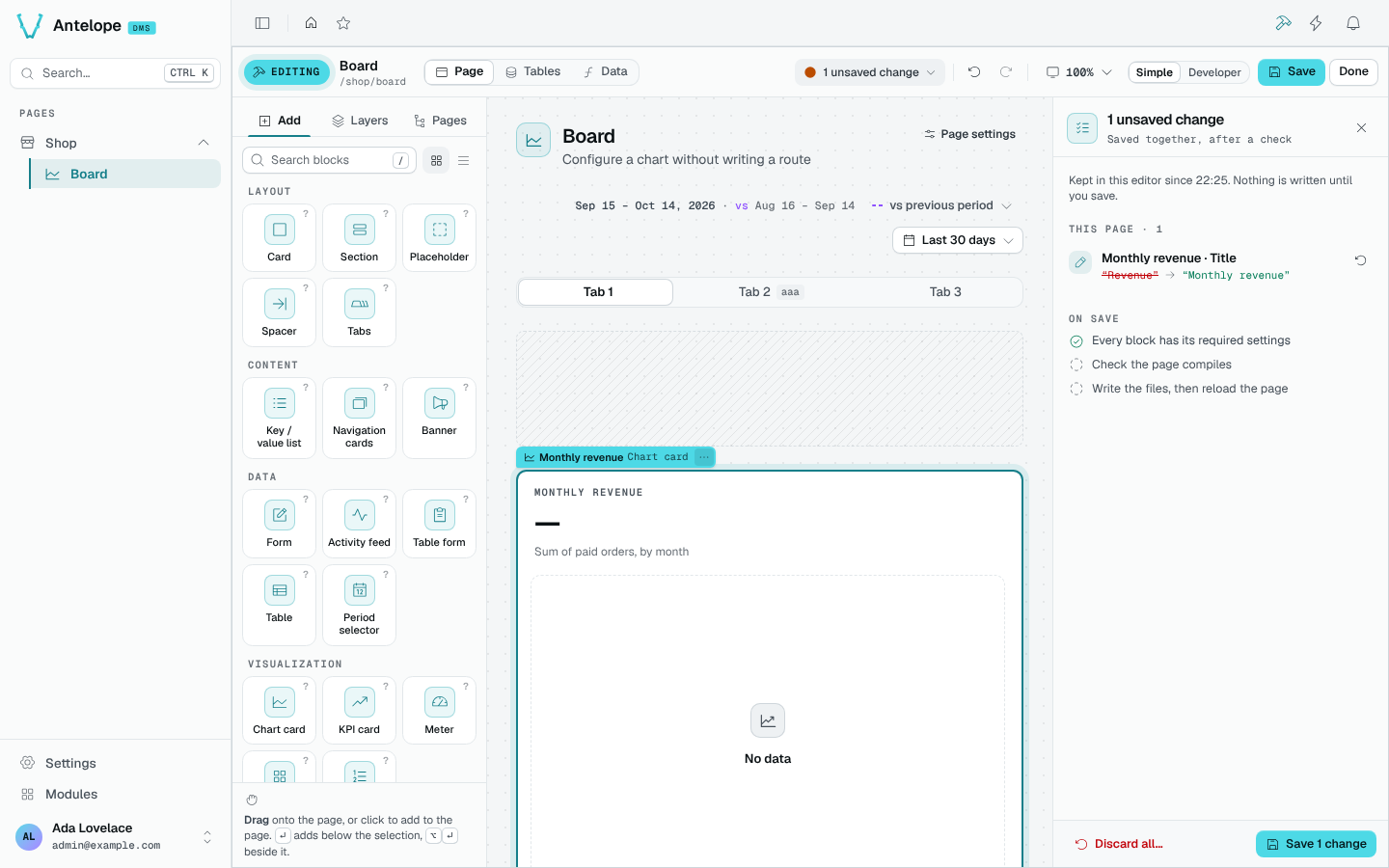Open the notifications bell
The height and width of the screenshot is (868, 1389).
coord(1353,23)
